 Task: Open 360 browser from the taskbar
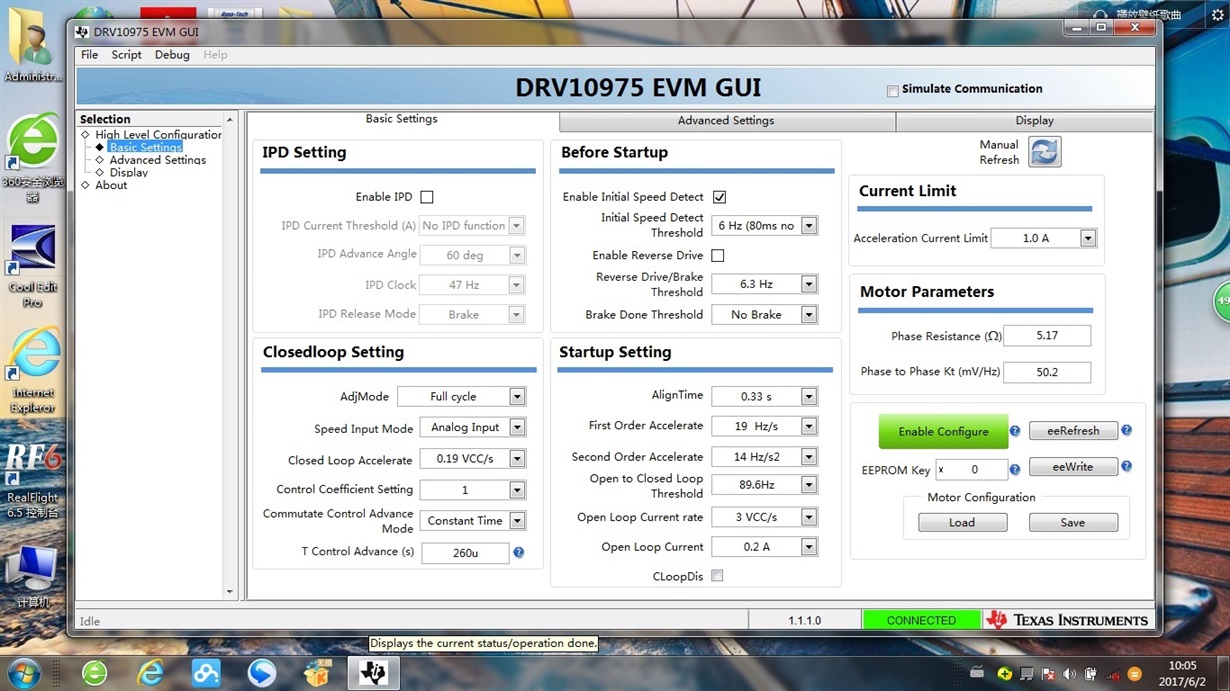coord(94,672)
